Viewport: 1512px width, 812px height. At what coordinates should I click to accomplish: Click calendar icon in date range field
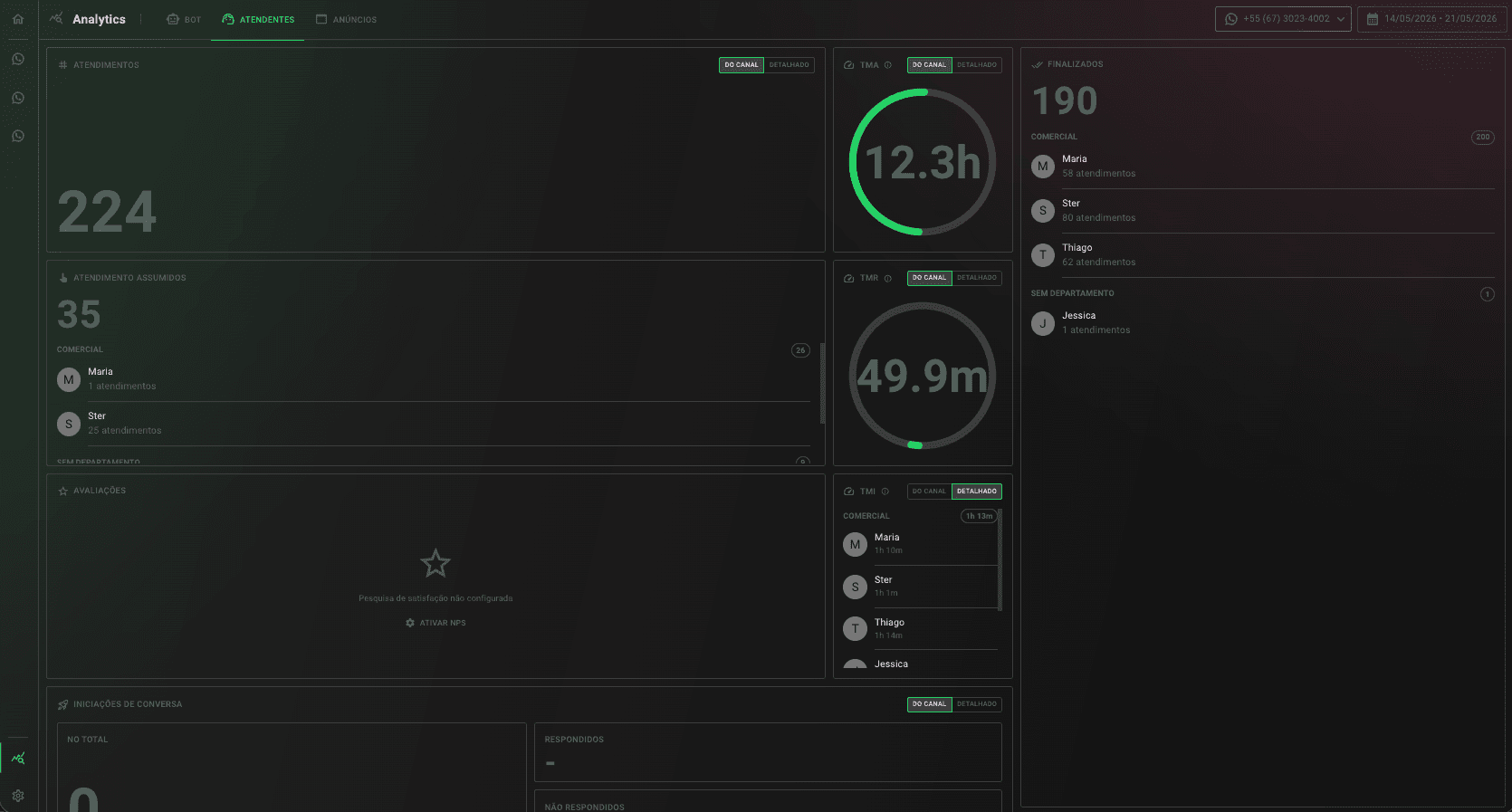click(1373, 19)
